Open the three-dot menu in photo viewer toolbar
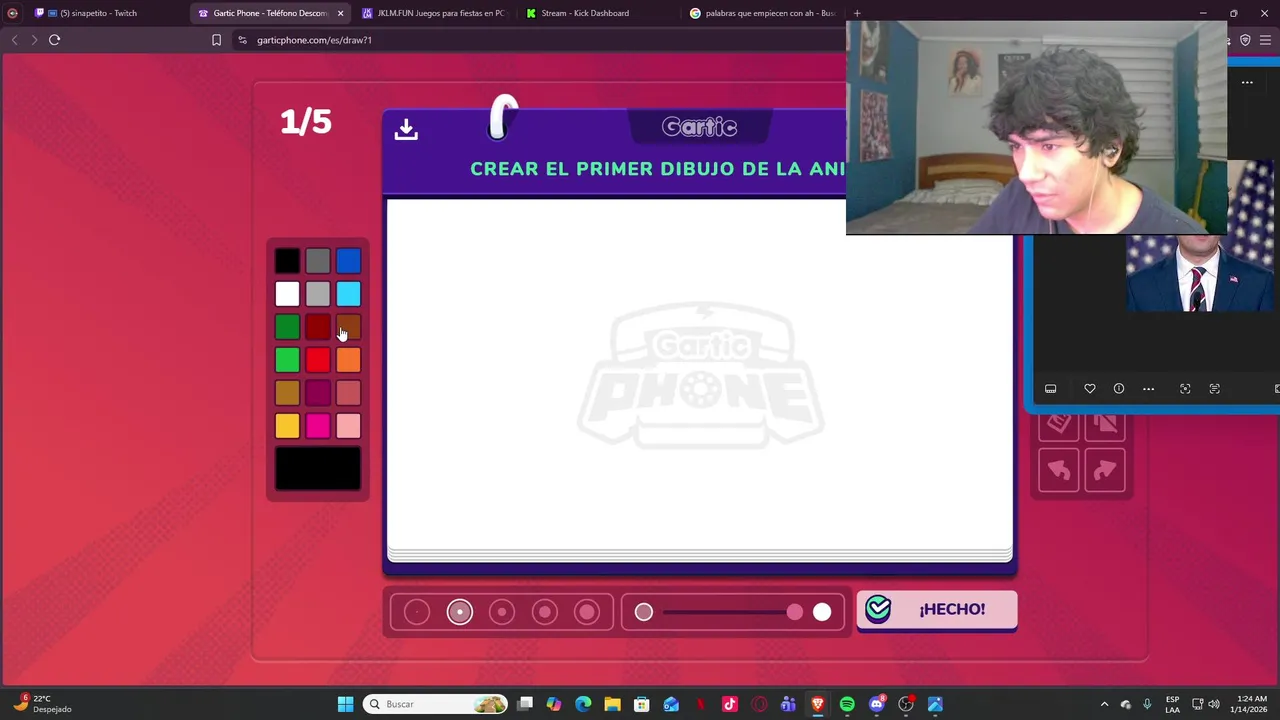 [x=1148, y=389]
